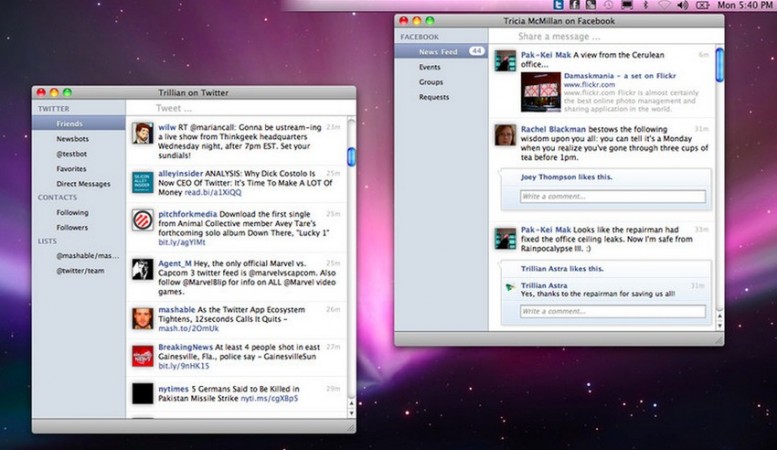Click Facebook scrollbar down arrow

point(720,326)
